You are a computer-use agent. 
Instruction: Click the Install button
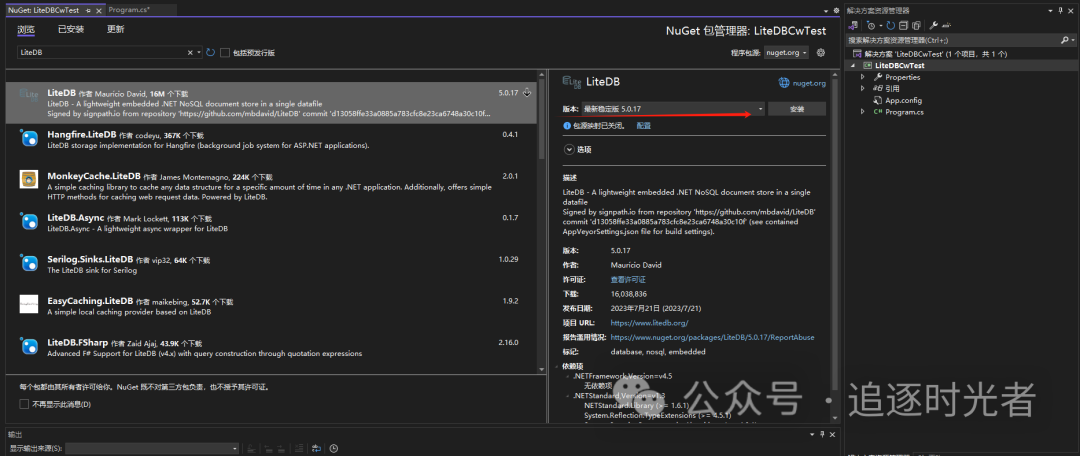click(797, 109)
